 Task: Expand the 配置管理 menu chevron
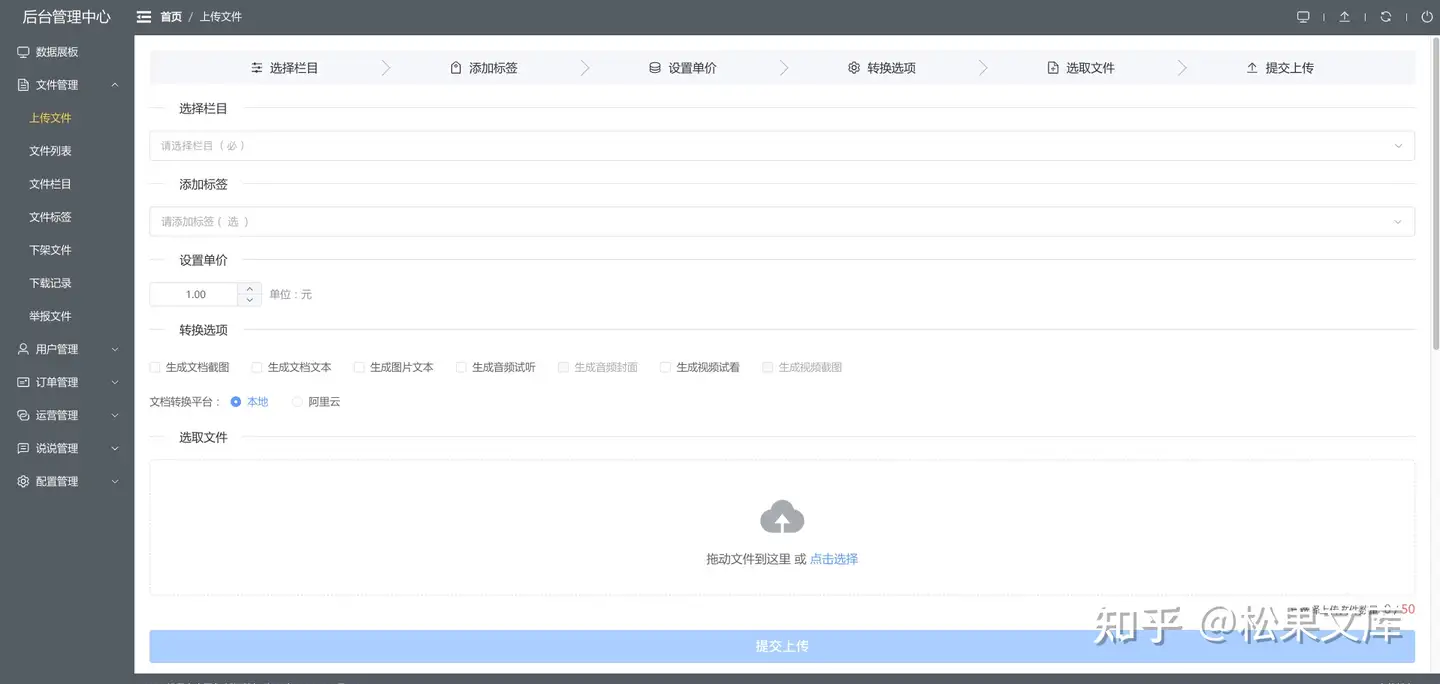coord(115,481)
